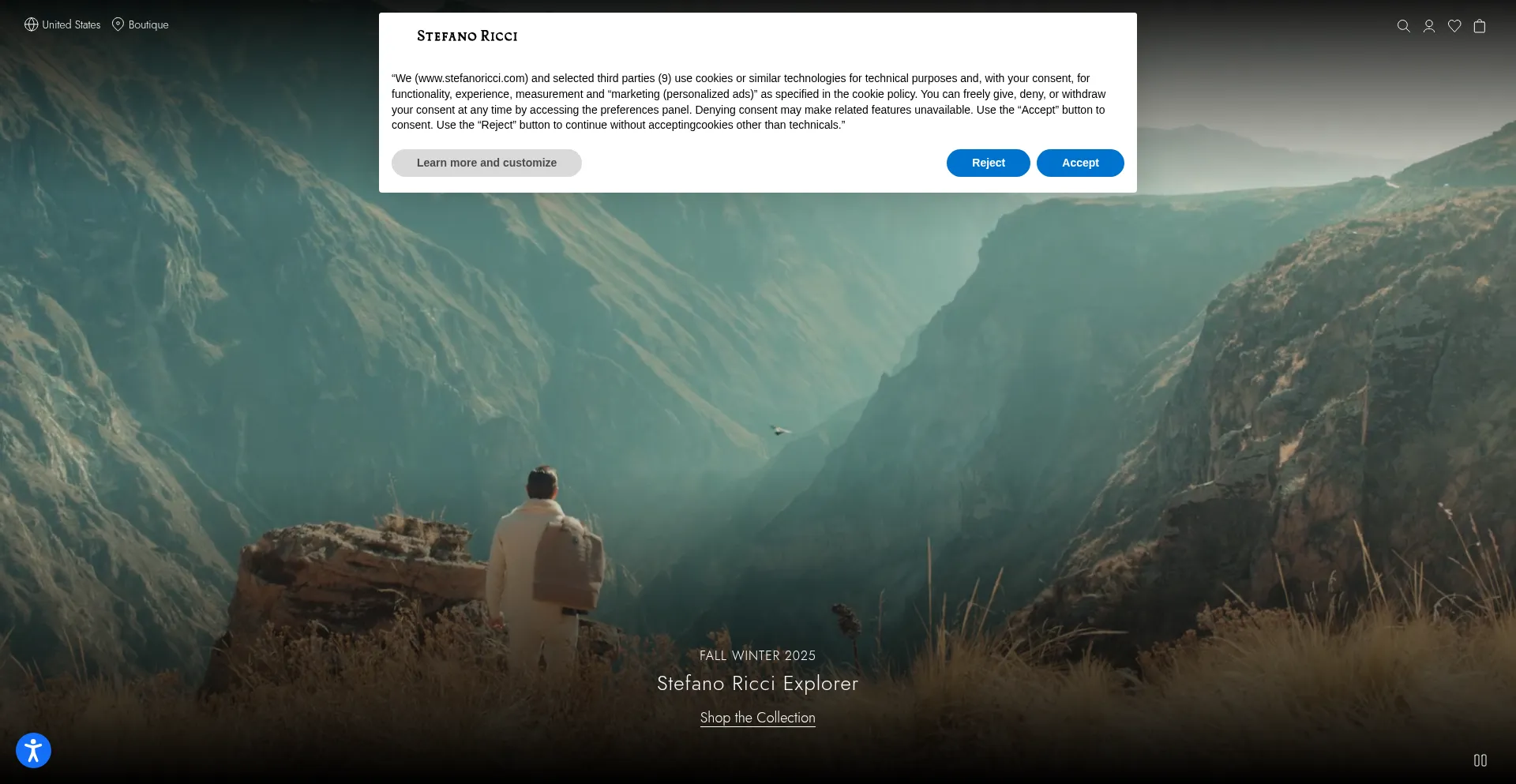Click the location pin icon
The image size is (1516, 784).
[x=118, y=24]
